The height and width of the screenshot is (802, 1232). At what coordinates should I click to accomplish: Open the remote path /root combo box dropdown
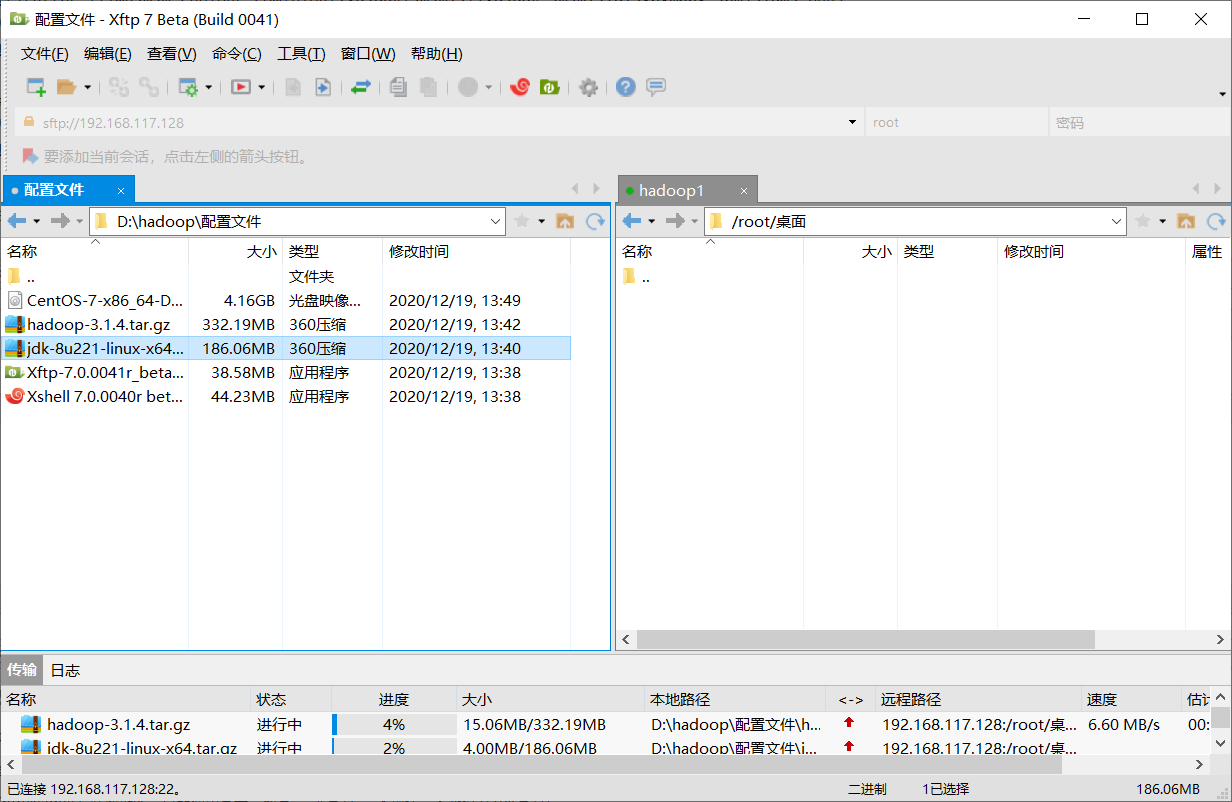point(1118,221)
